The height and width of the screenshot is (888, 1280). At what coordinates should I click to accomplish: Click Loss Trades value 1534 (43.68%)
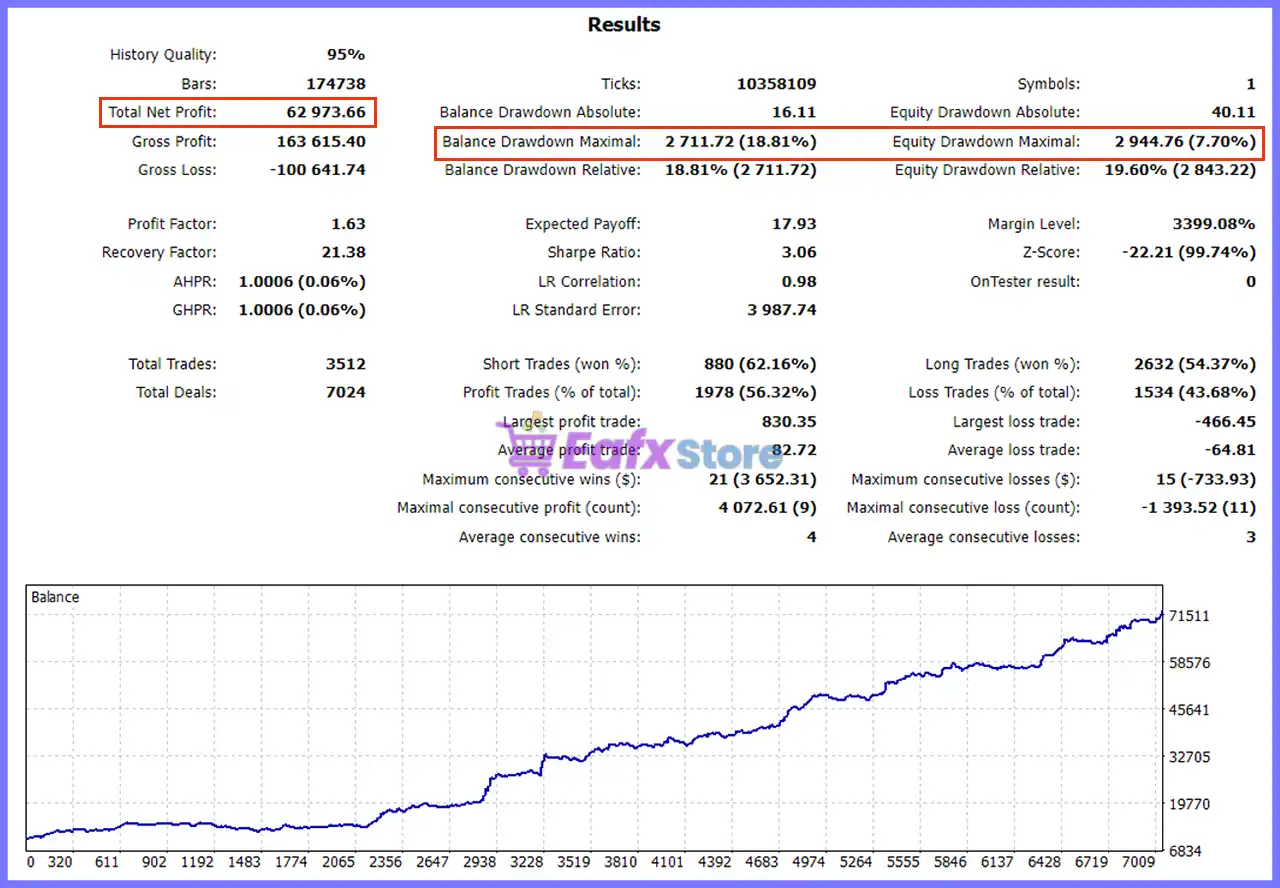pos(1195,392)
